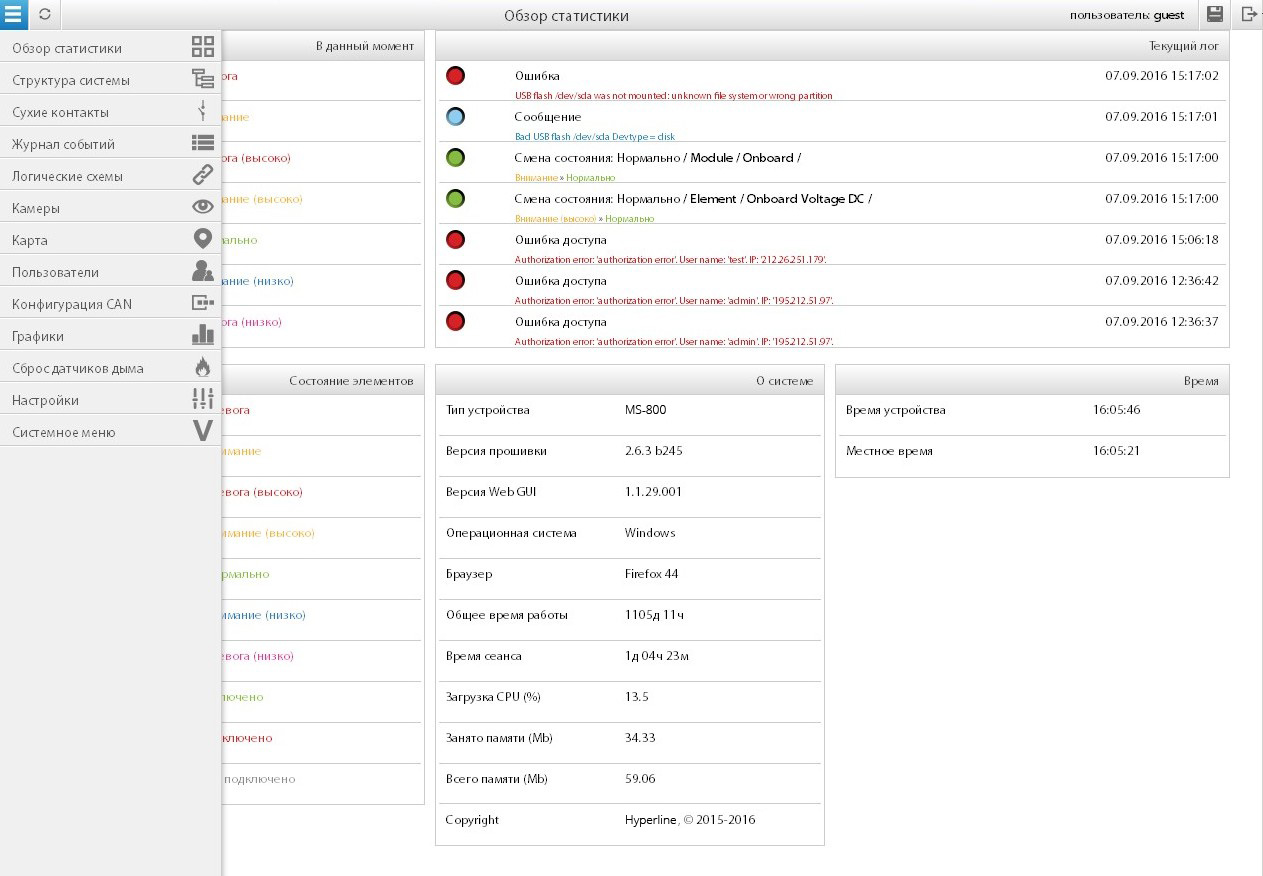Click the grid icon beside Обзор статистики
Viewport: 1263px width, 876px height.
point(203,47)
